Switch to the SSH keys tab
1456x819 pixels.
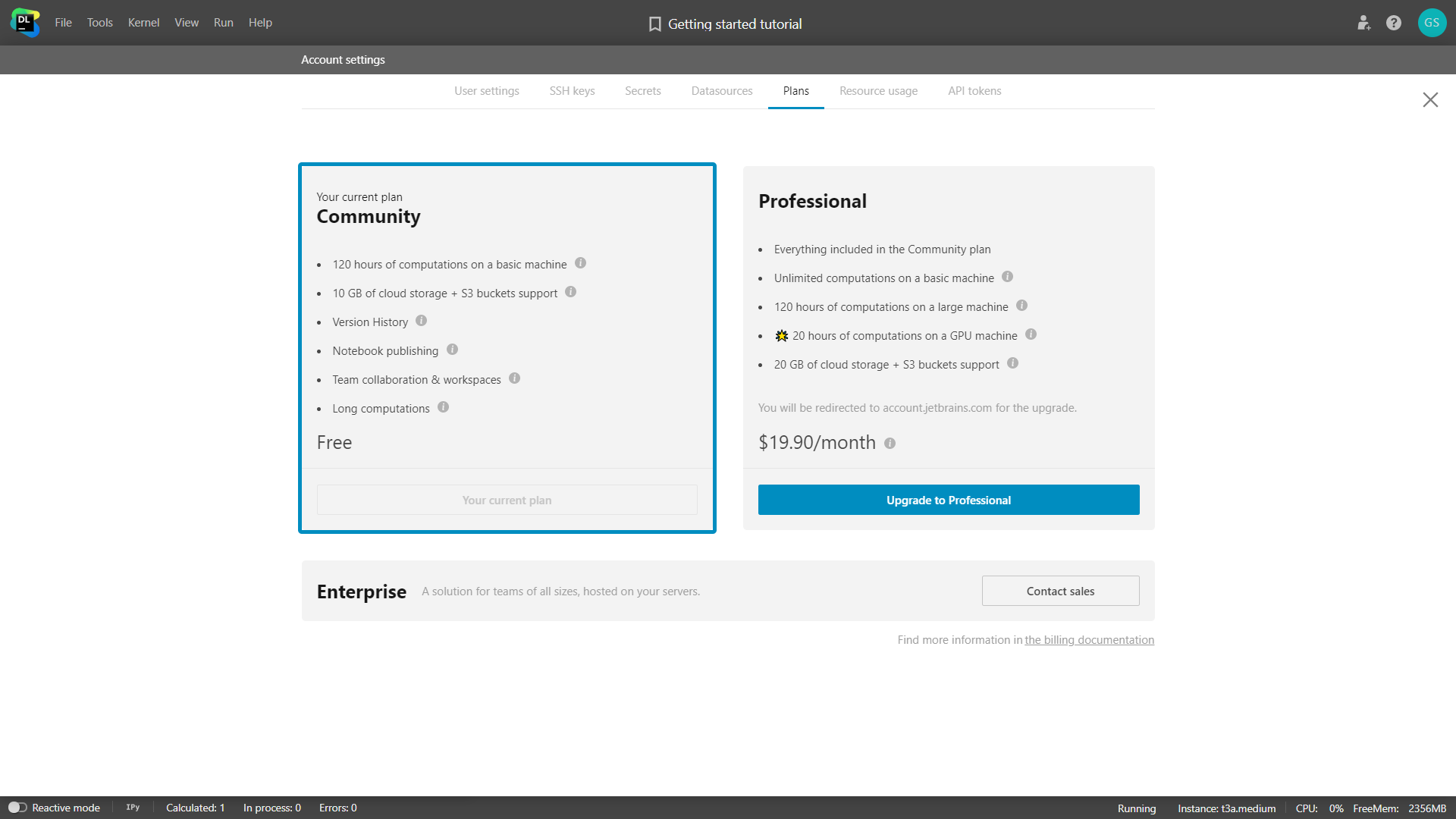[x=571, y=91]
